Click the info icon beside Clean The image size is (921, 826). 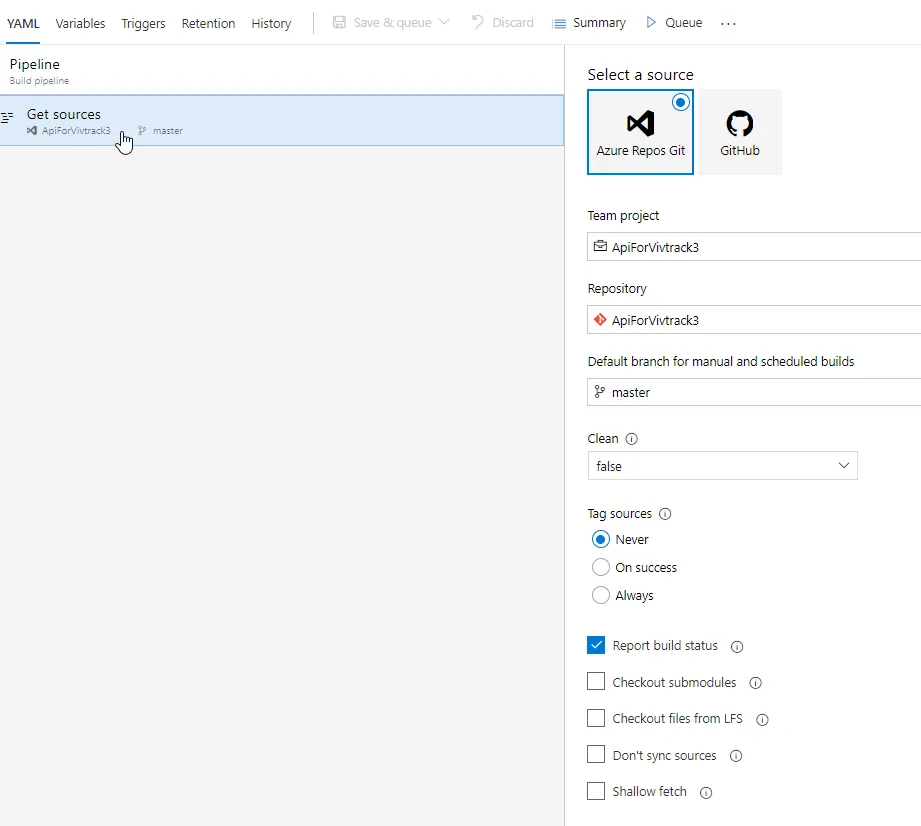(632, 439)
